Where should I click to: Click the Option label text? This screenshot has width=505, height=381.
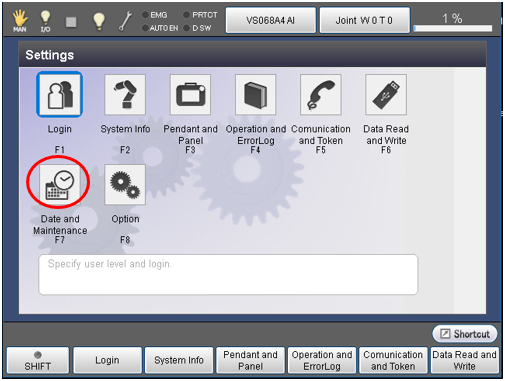coord(125,219)
